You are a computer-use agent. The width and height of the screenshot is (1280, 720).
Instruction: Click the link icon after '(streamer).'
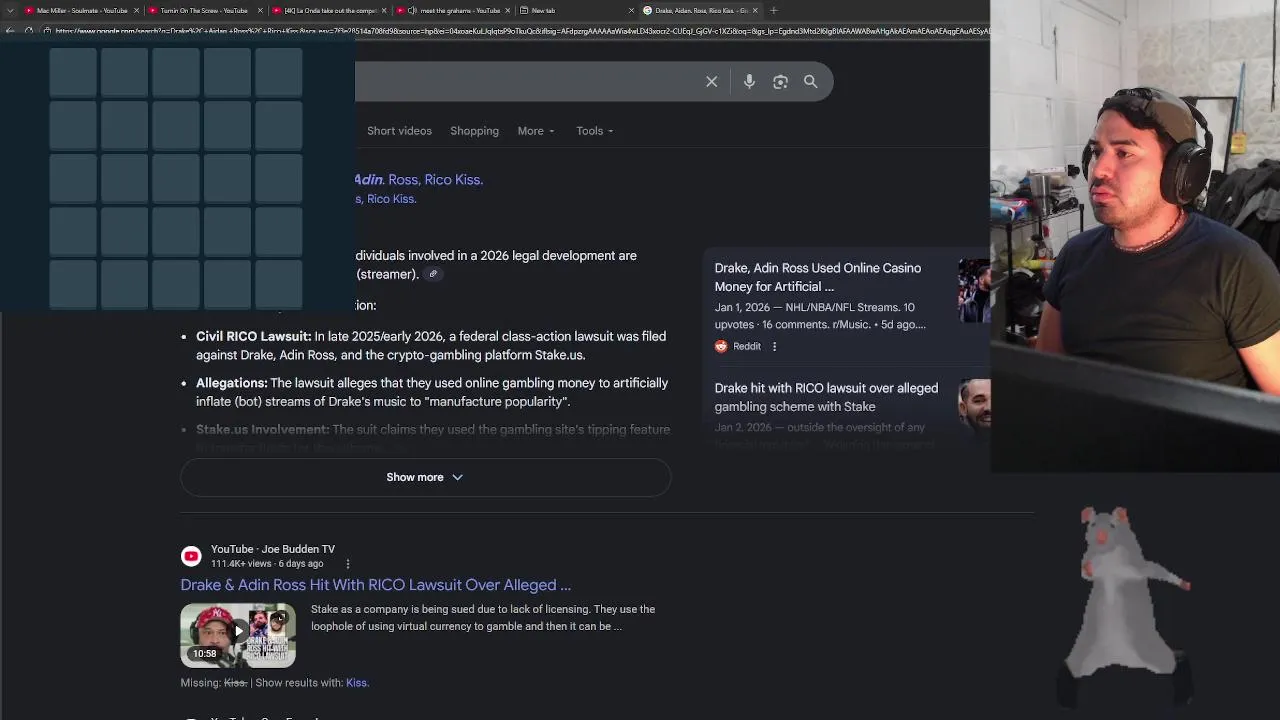point(433,274)
